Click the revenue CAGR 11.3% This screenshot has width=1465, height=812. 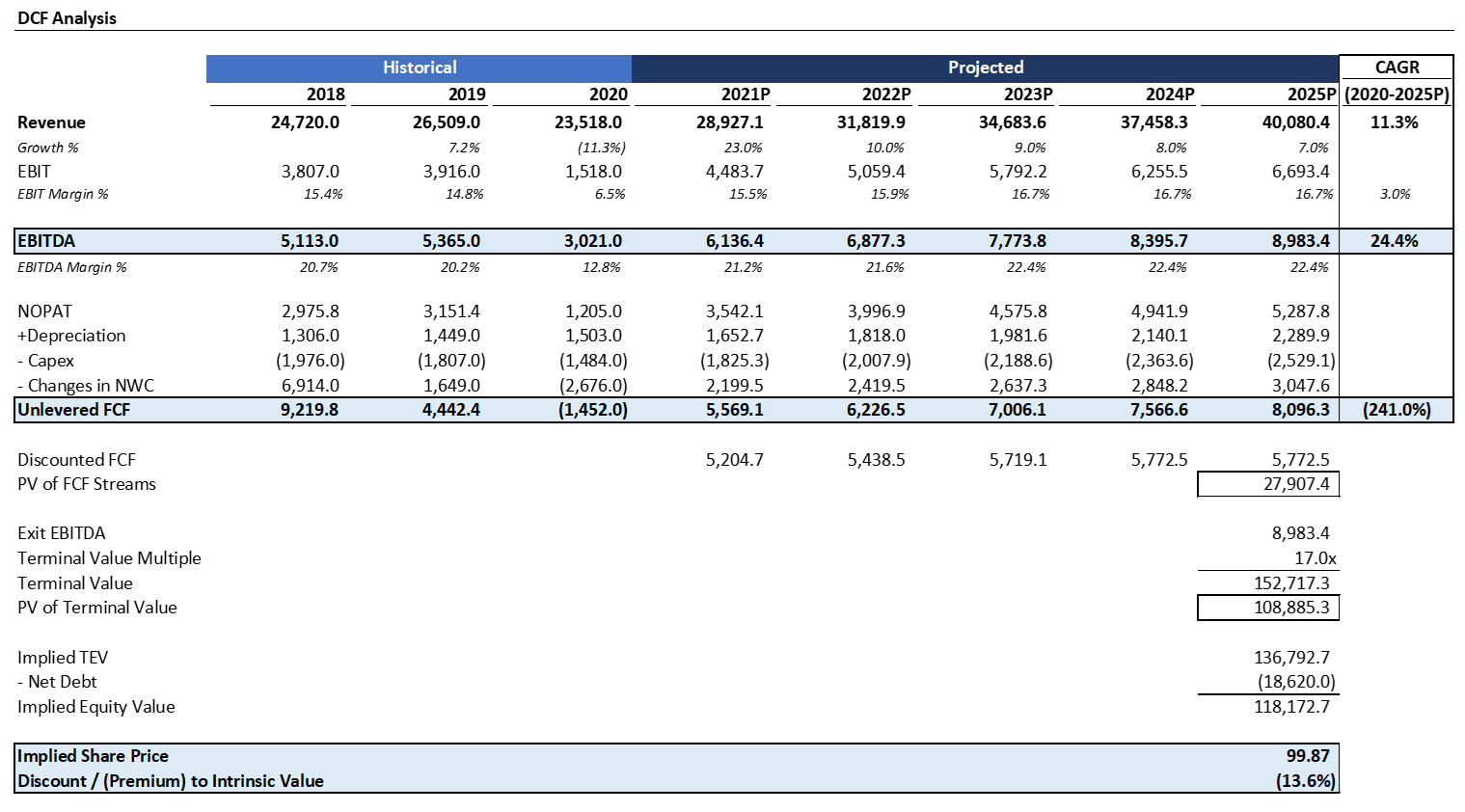1395,122
